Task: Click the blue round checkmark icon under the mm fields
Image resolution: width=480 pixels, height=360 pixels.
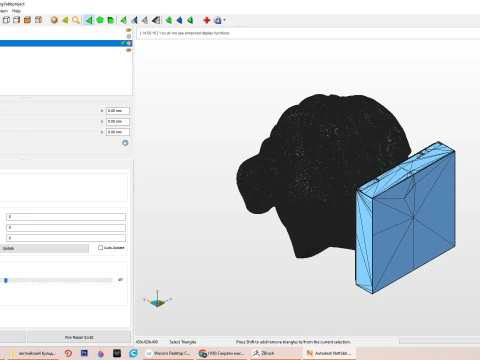Action: point(125,143)
